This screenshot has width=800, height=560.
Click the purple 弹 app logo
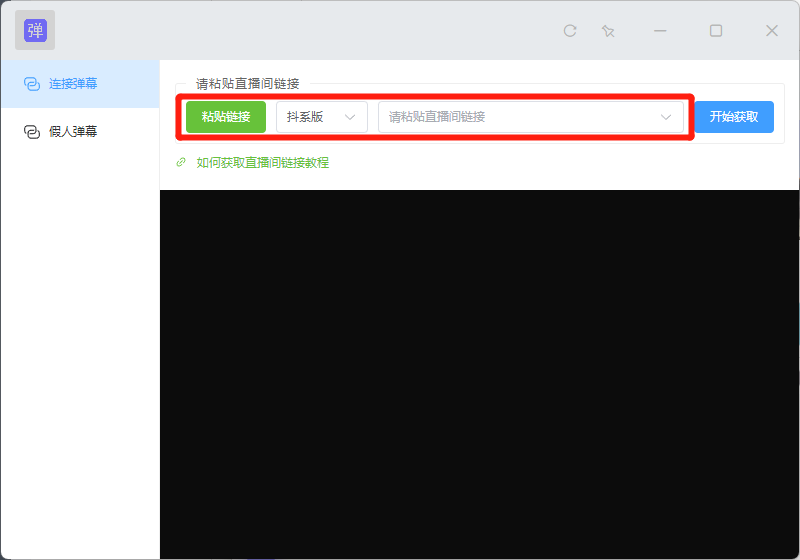pos(35,30)
